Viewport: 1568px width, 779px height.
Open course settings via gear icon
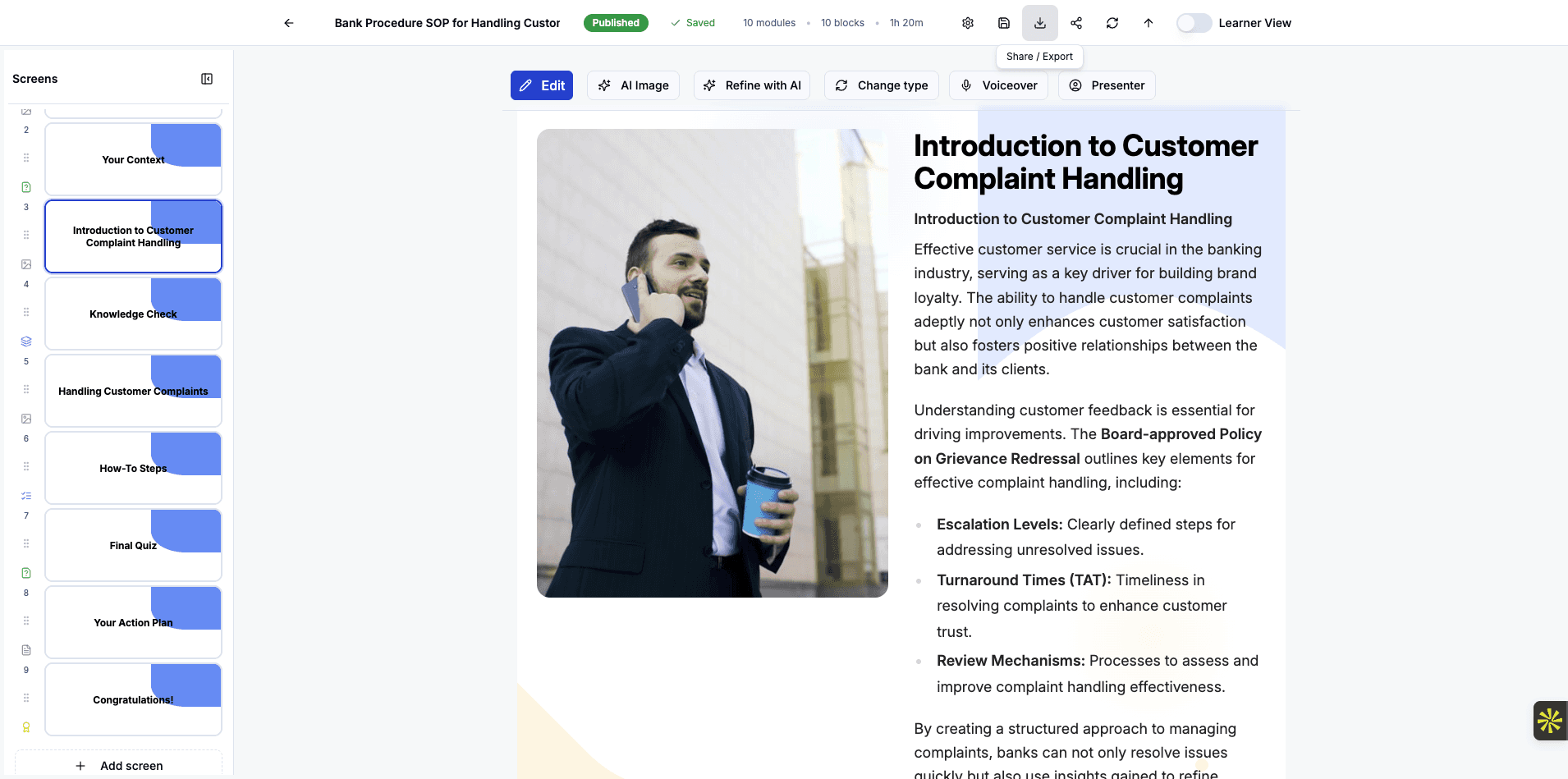point(967,22)
